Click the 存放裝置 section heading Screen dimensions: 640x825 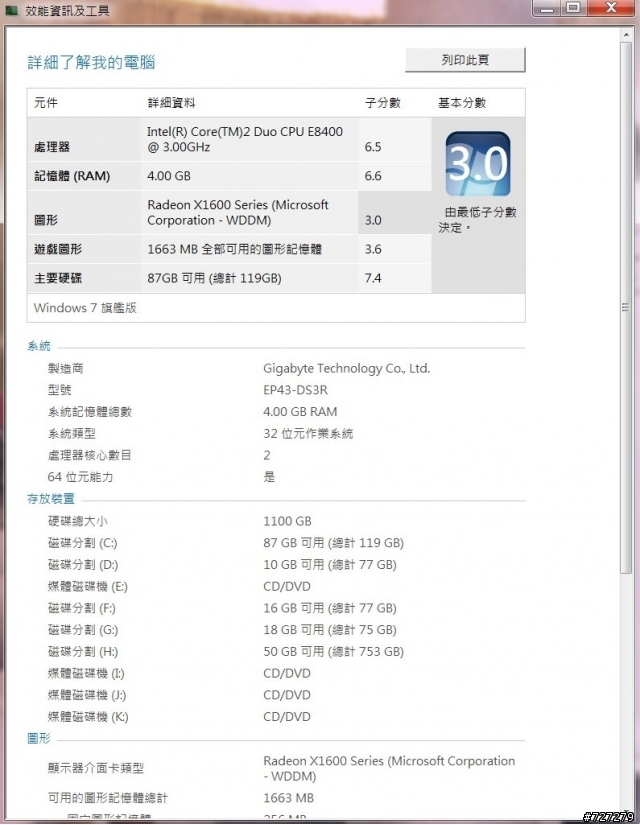(x=51, y=499)
